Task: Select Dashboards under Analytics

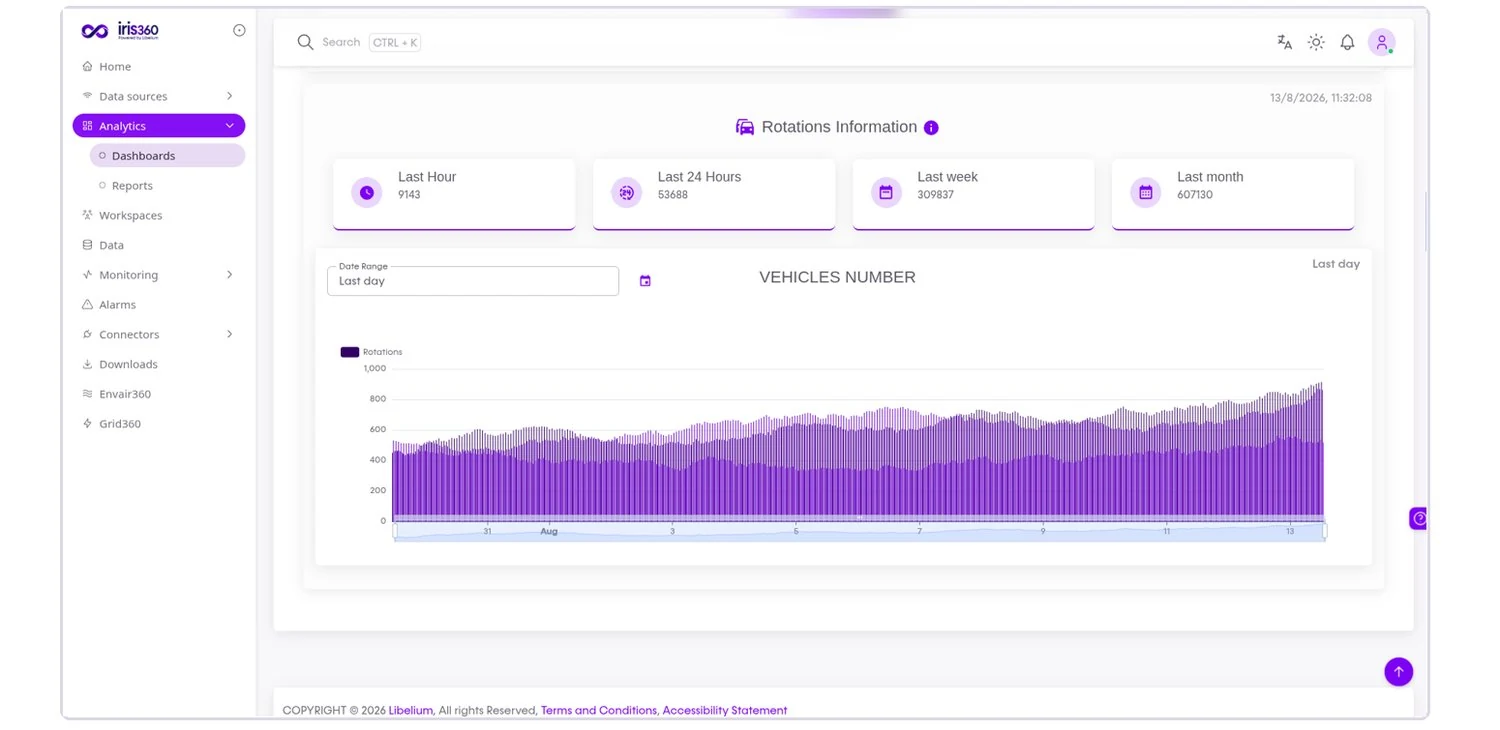Action: 167,156
